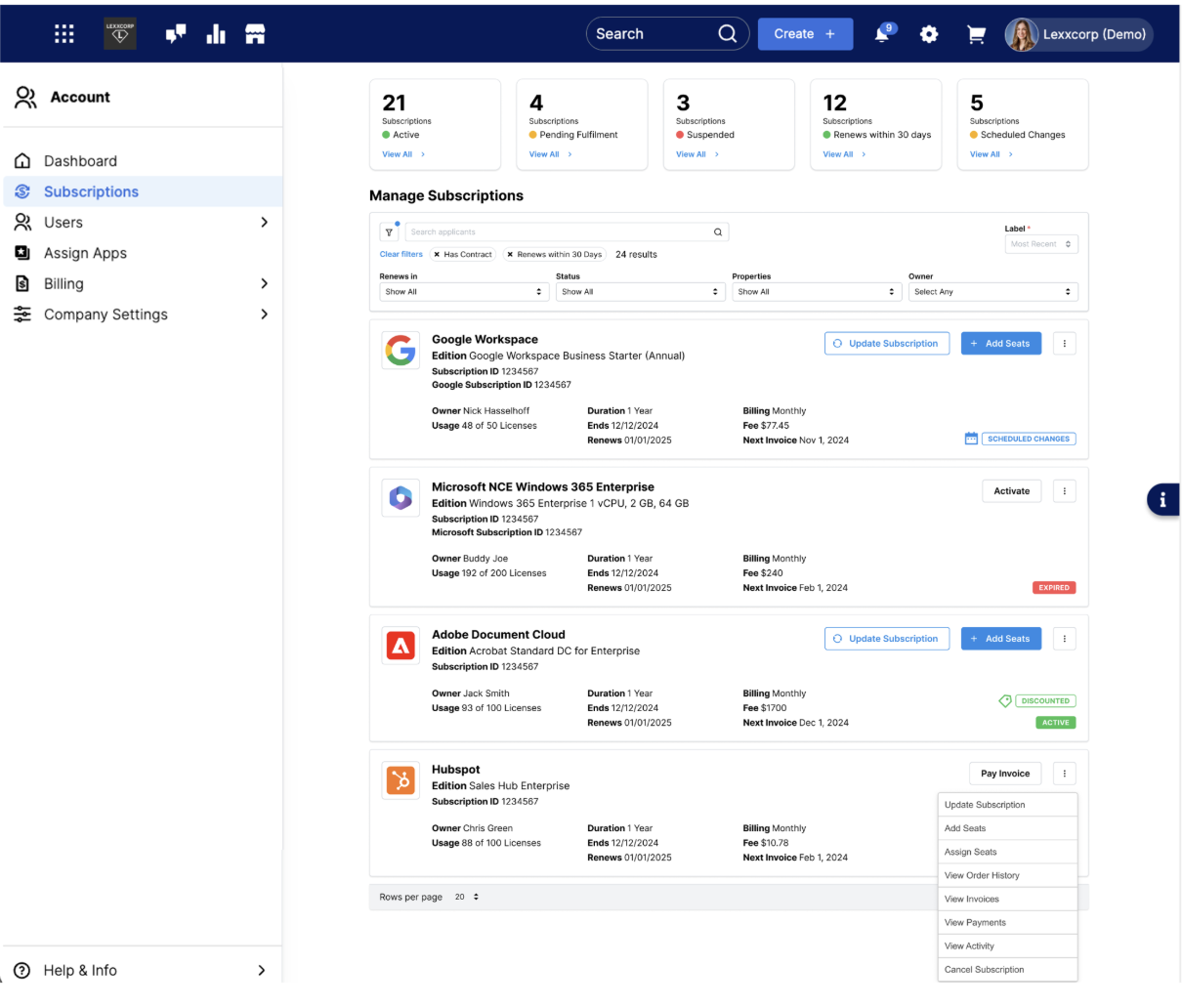Viewport: 1182px width, 1008px height.
Task: Open the settings gear icon
Action: click(x=929, y=34)
